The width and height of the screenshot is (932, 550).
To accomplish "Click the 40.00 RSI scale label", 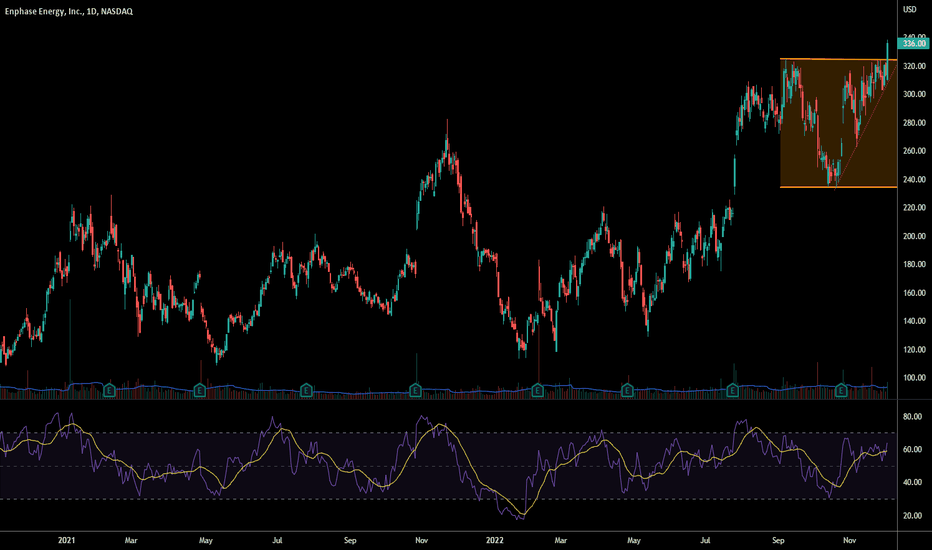I will 912,482.
